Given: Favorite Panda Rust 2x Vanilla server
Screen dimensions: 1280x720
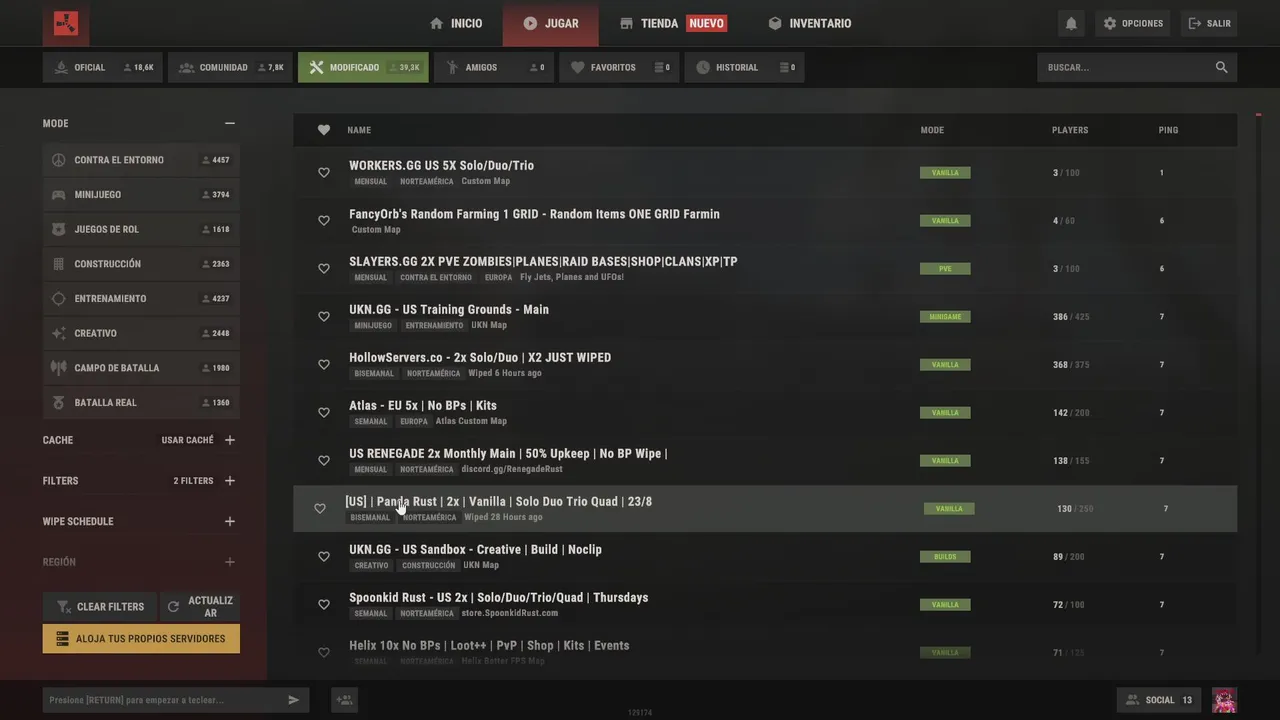Looking at the screenshot, I should pyautogui.click(x=320, y=509).
